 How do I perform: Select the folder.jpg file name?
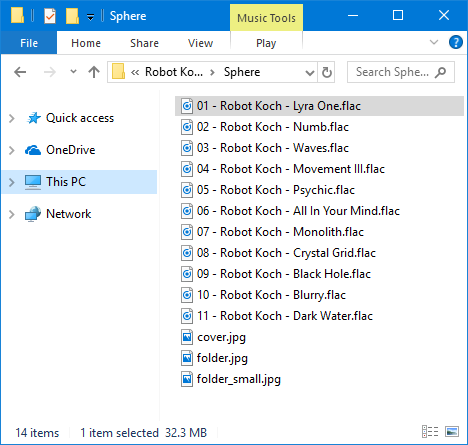[x=222, y=358]
